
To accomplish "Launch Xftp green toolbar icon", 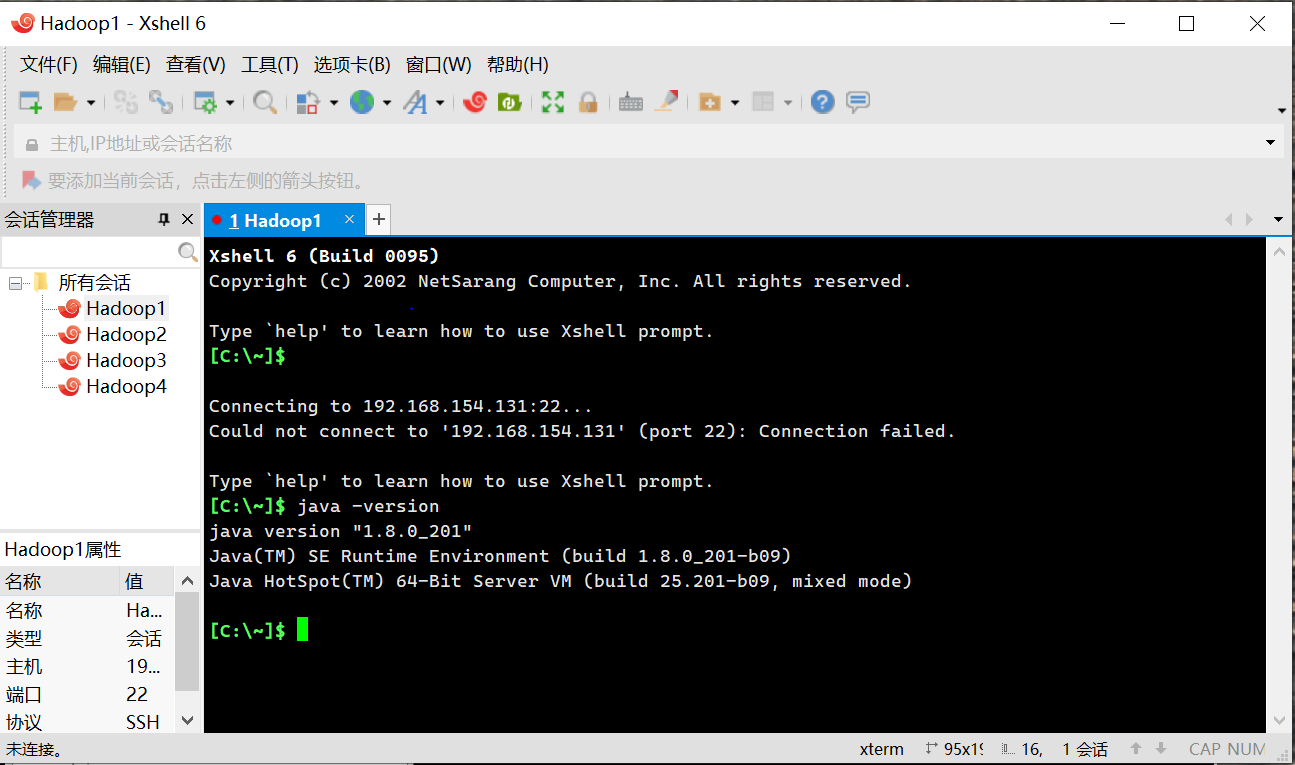I will [510, 102].
